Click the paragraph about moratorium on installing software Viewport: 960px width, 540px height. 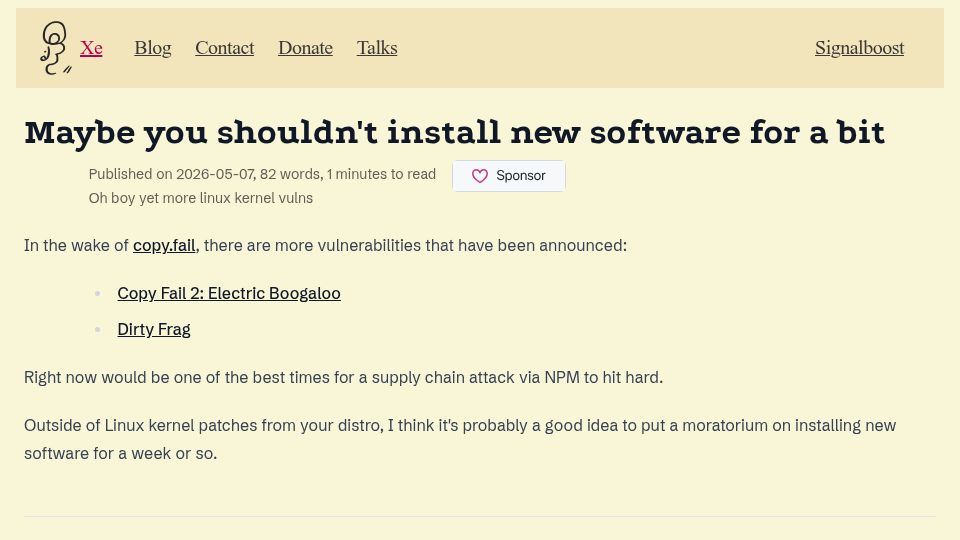pos(460,440)
